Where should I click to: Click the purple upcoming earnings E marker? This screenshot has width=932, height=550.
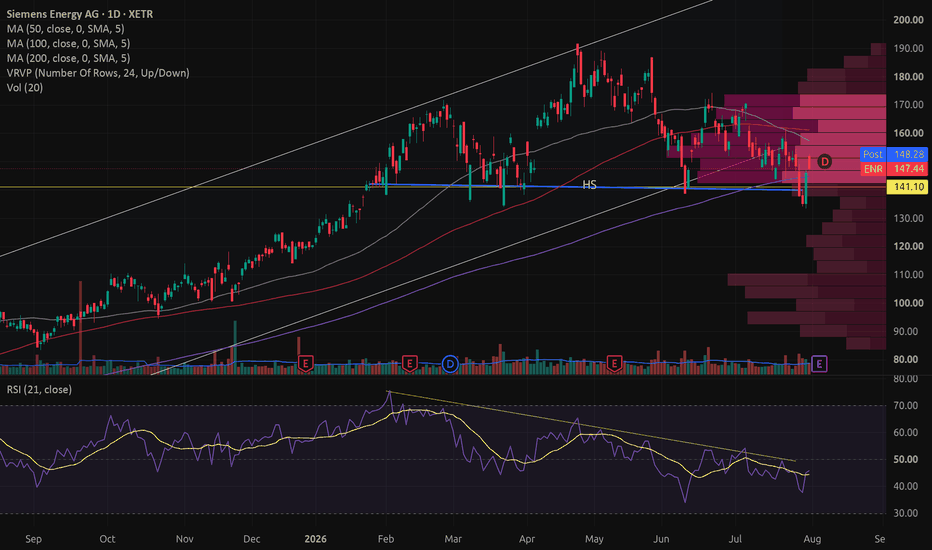point(819,363)
